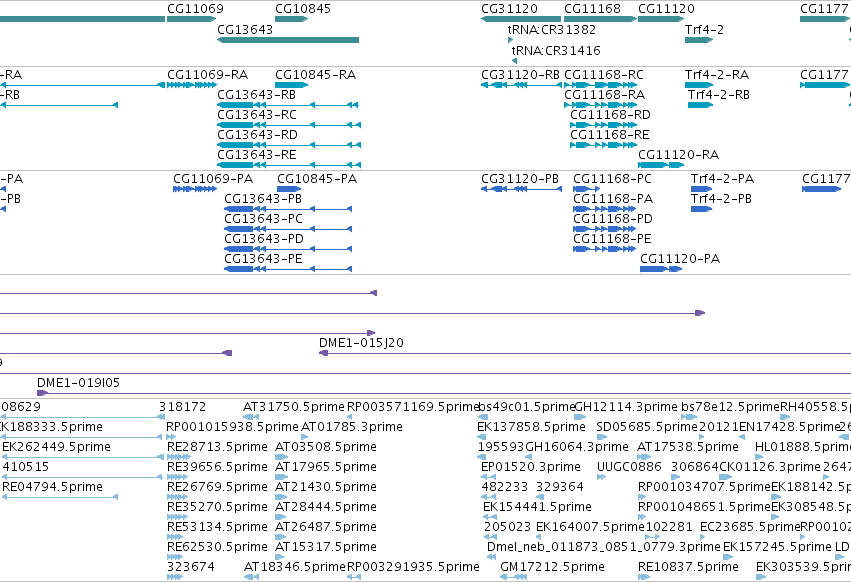Select the RE39656.5prime EST label
The image size is (851, 582).
(217, 467)
